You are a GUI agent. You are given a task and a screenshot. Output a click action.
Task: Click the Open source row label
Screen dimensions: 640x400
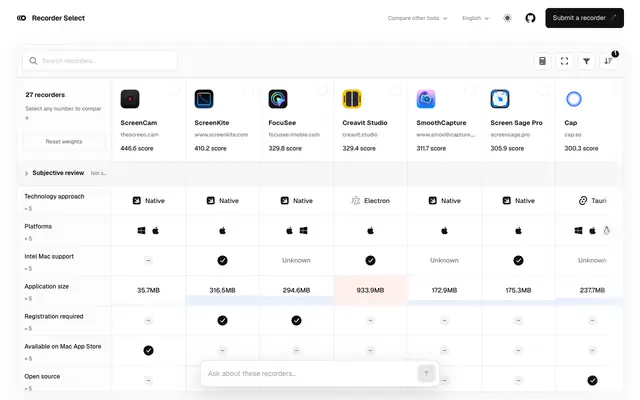[x=42, y=376]
